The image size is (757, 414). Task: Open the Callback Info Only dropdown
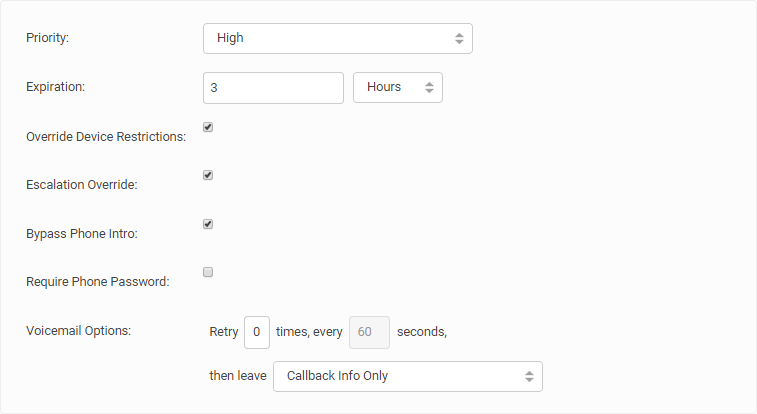point(407,376)
